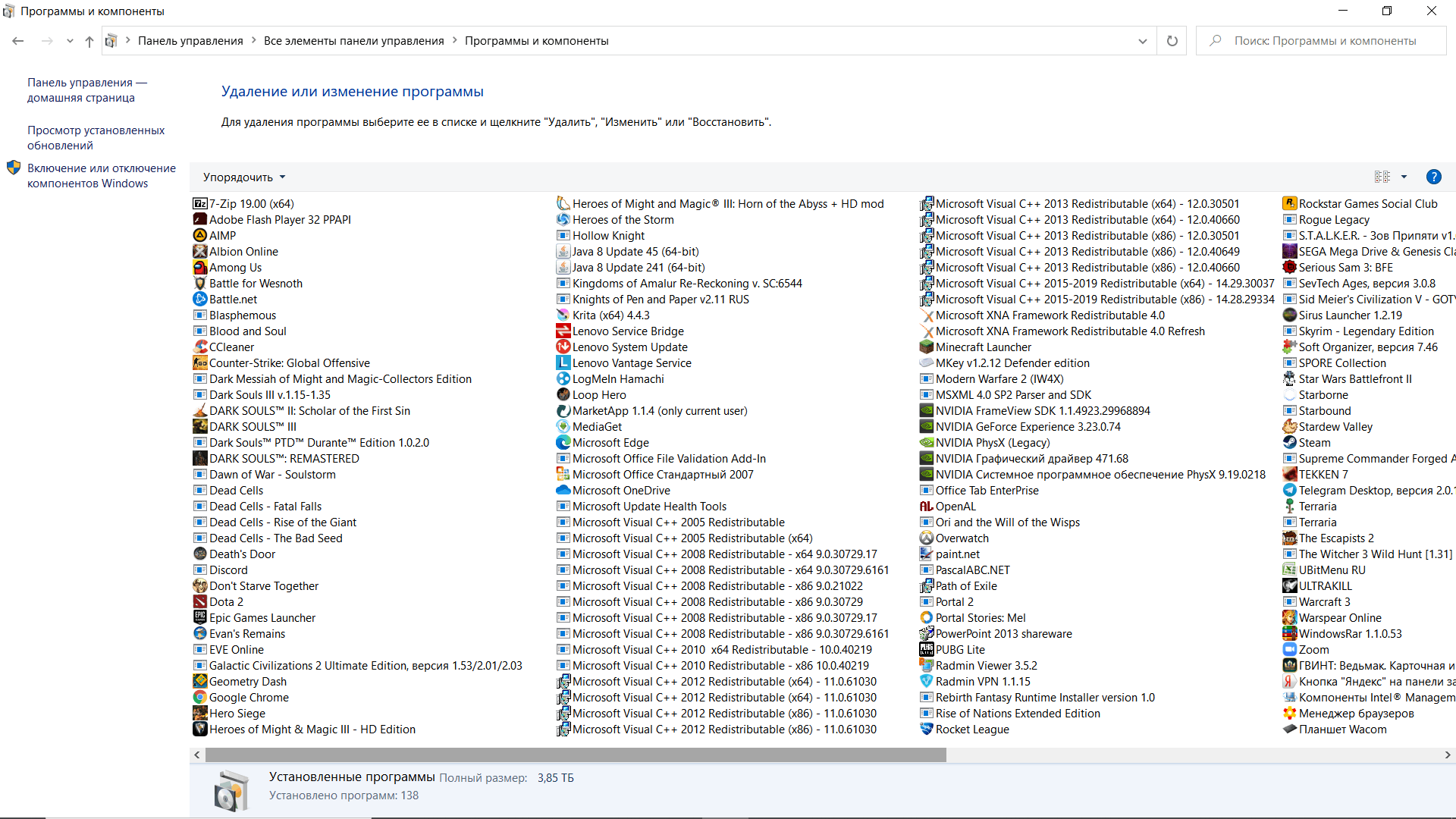Screen dimensions: 1456x819
Task: Select the Krita (x64) 4.4.3 icon
Action: click(563, 315)
